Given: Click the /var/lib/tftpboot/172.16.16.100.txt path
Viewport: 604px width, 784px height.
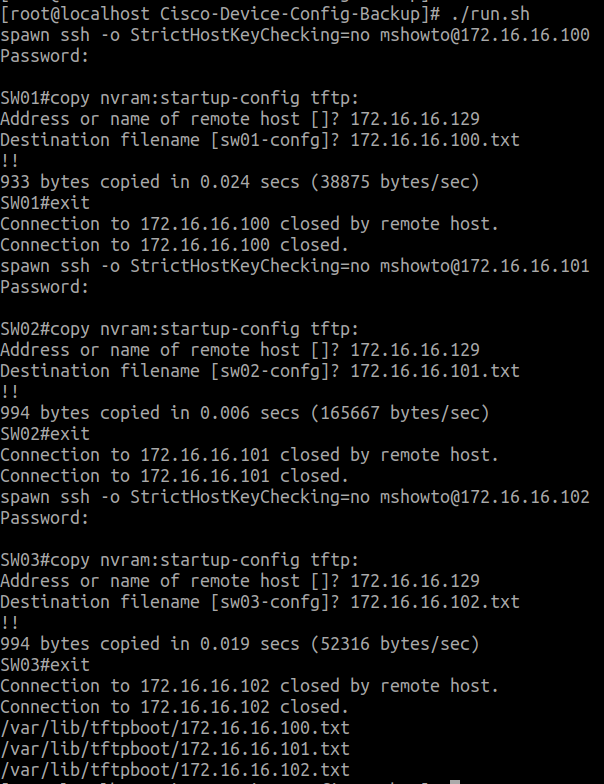Looking at the screenshot, I should 175,728.
